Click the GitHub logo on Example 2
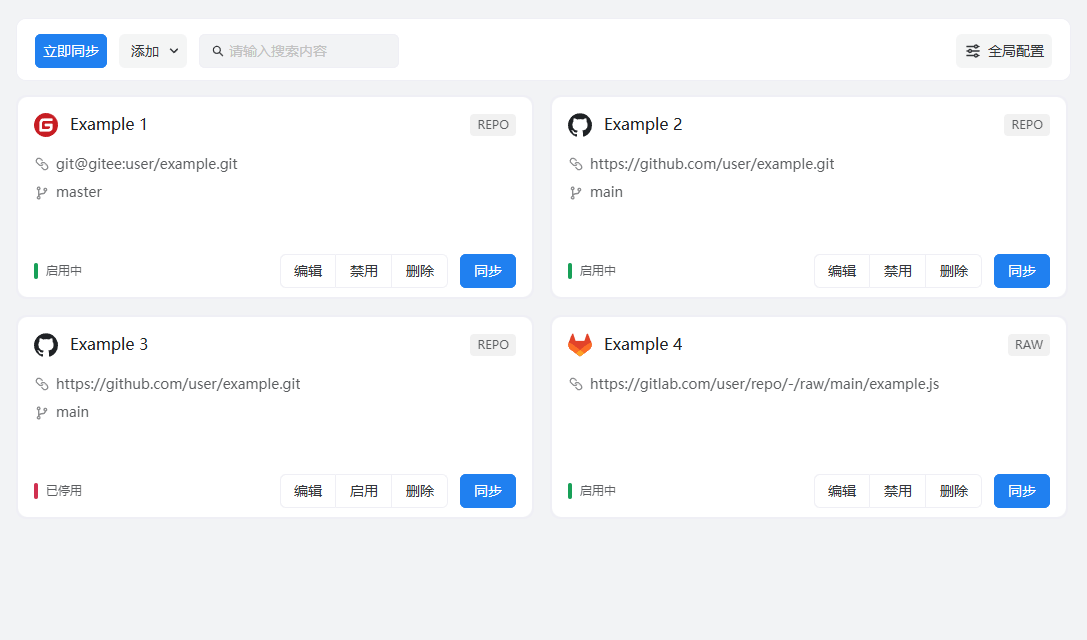Screen dimensions: 1087x640 click(580, 125)
